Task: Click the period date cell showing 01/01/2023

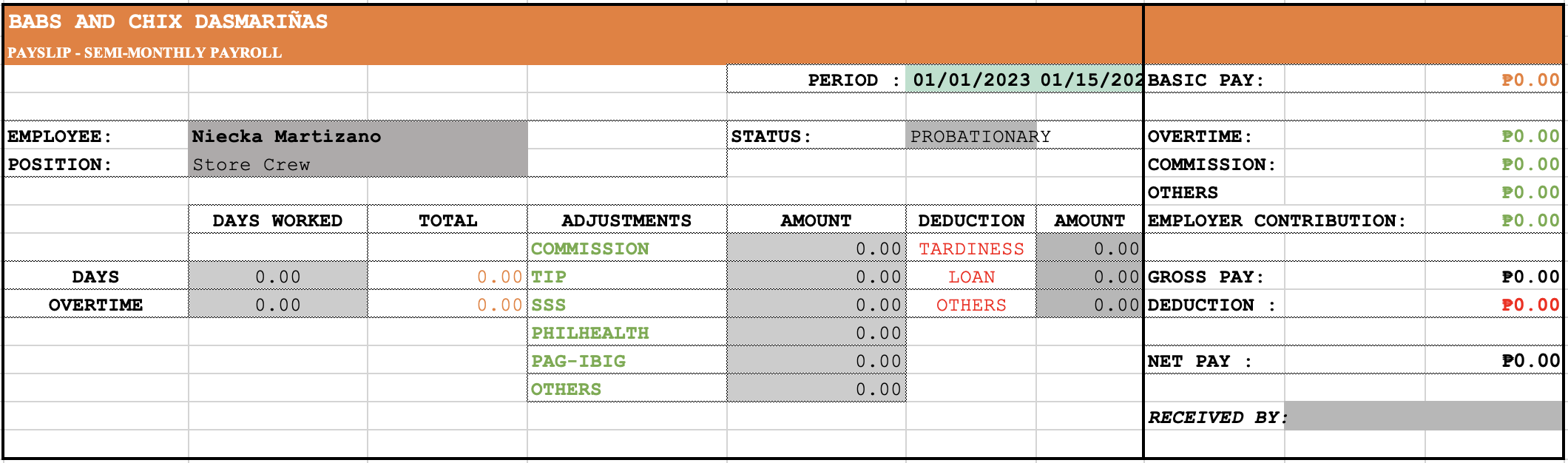Action: [1024, 80]
